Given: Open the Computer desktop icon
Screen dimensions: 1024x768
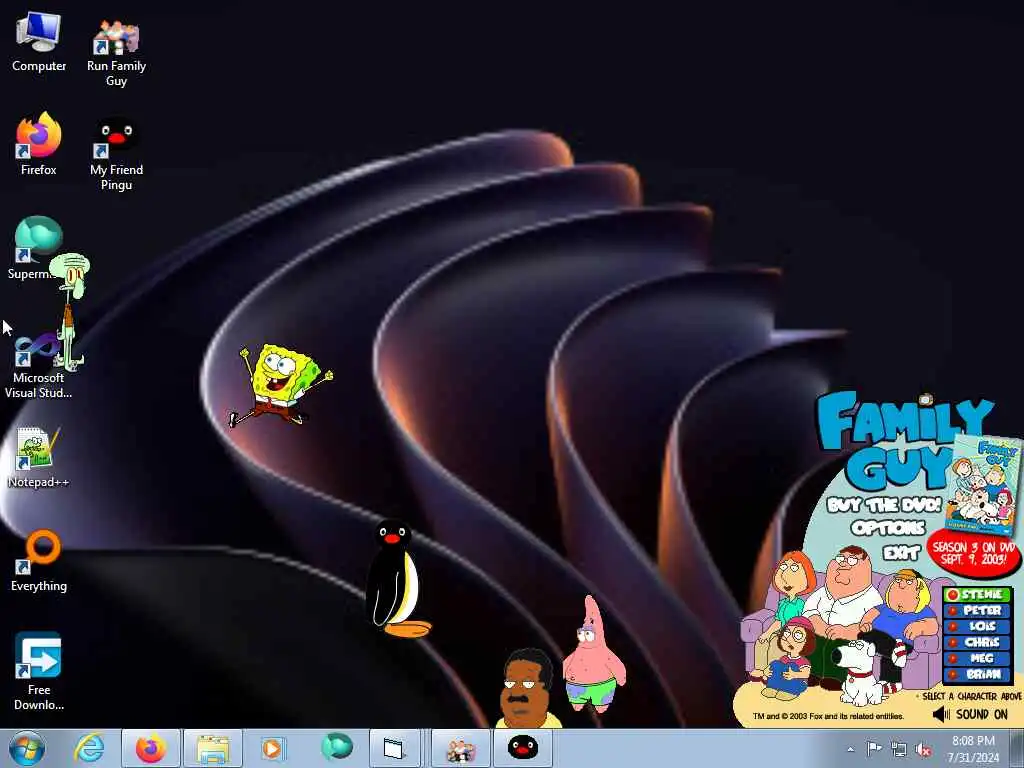Looking at the screenshot, I should click(39, 42).
